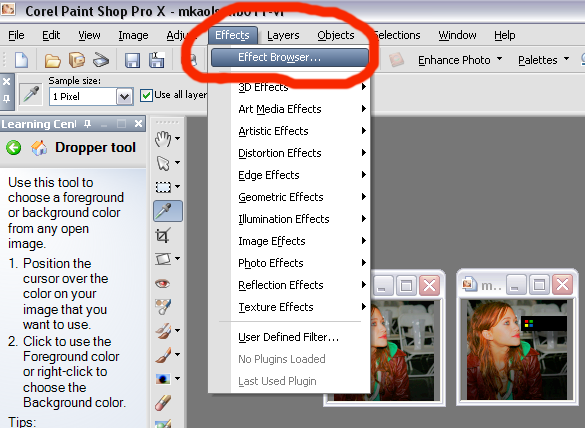Screen dimensions: 585x428
Task: Open the Image menu
Action: pos(133,35)
